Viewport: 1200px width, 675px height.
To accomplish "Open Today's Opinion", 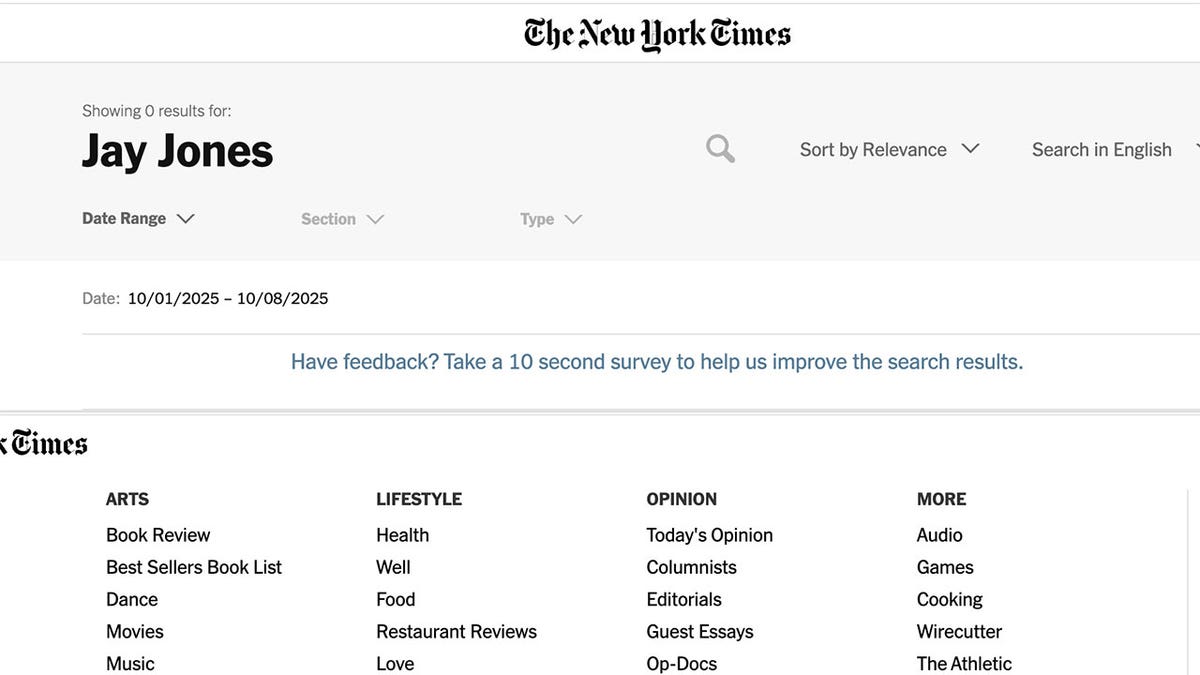I will 709,535.
